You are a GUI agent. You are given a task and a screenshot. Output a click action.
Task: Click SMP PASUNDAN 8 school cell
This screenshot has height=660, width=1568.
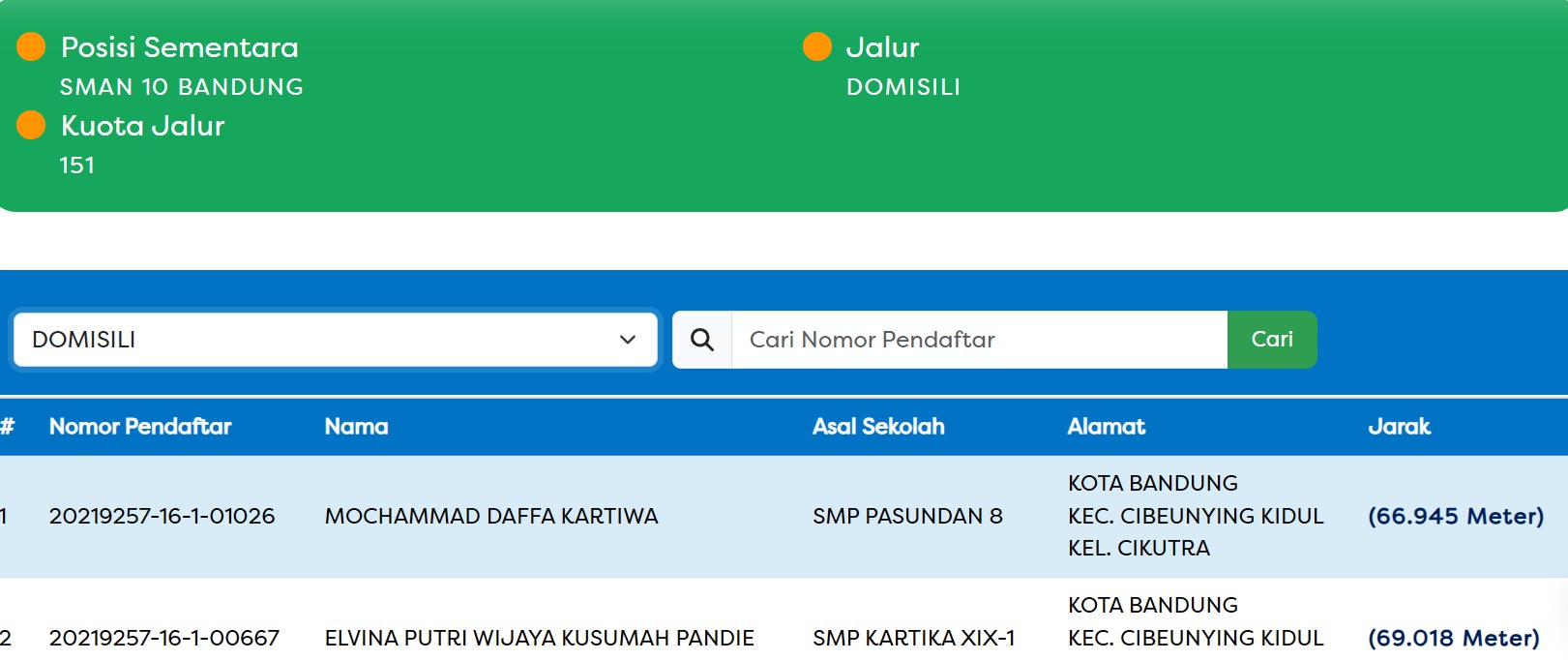coord(907,517)
